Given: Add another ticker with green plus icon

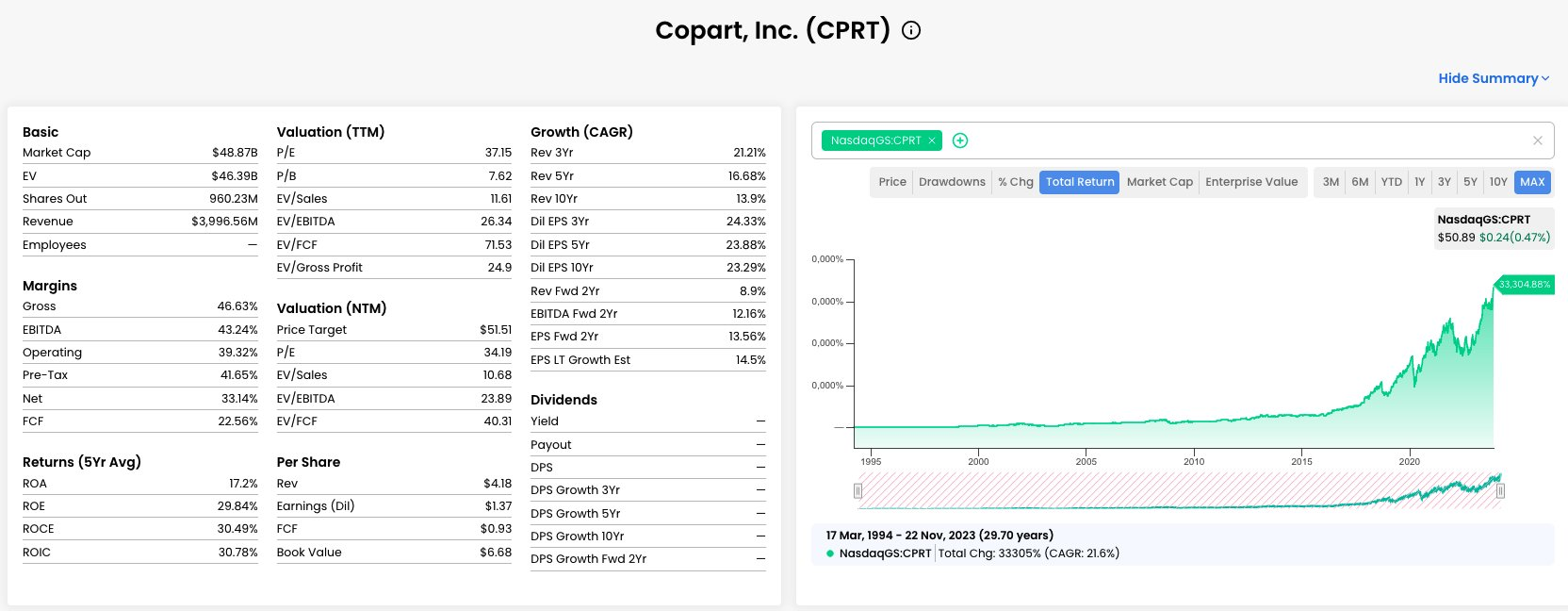Looking at the screenshot, I should click(x=960, y=140).
